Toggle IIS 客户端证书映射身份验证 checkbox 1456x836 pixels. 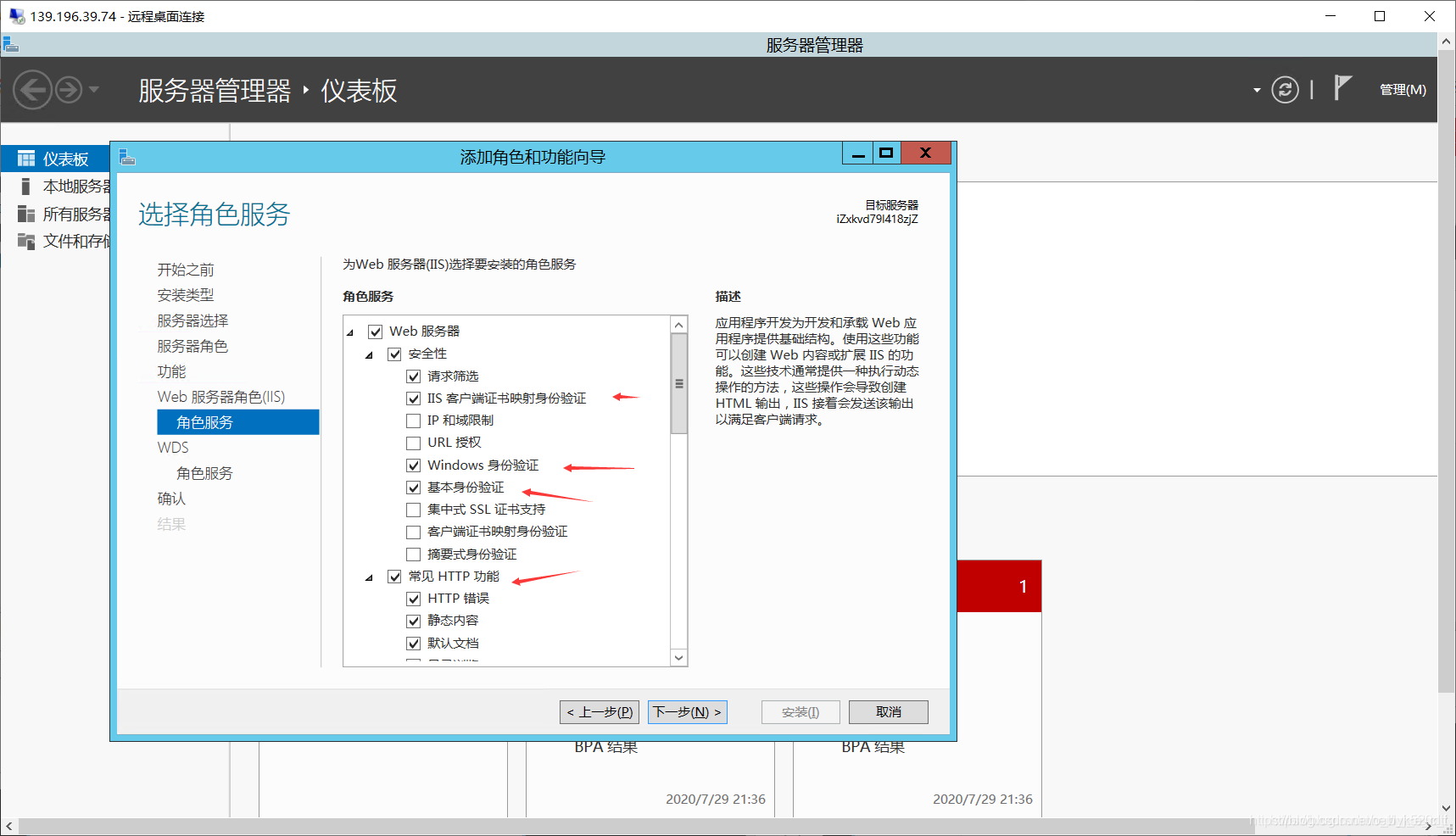(x=414, y=398)
